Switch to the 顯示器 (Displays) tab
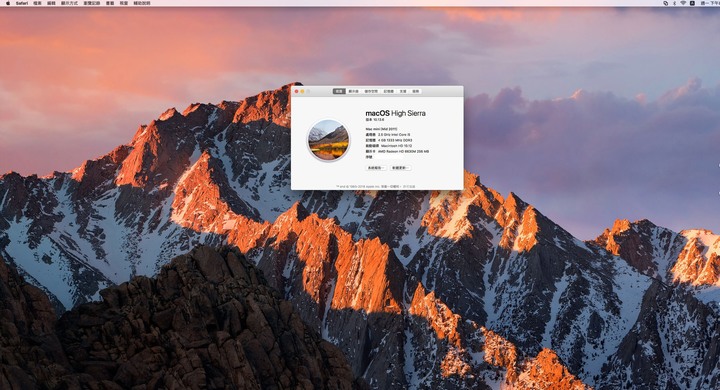Viewport: 720px width, 390px height. pos(354,91)
